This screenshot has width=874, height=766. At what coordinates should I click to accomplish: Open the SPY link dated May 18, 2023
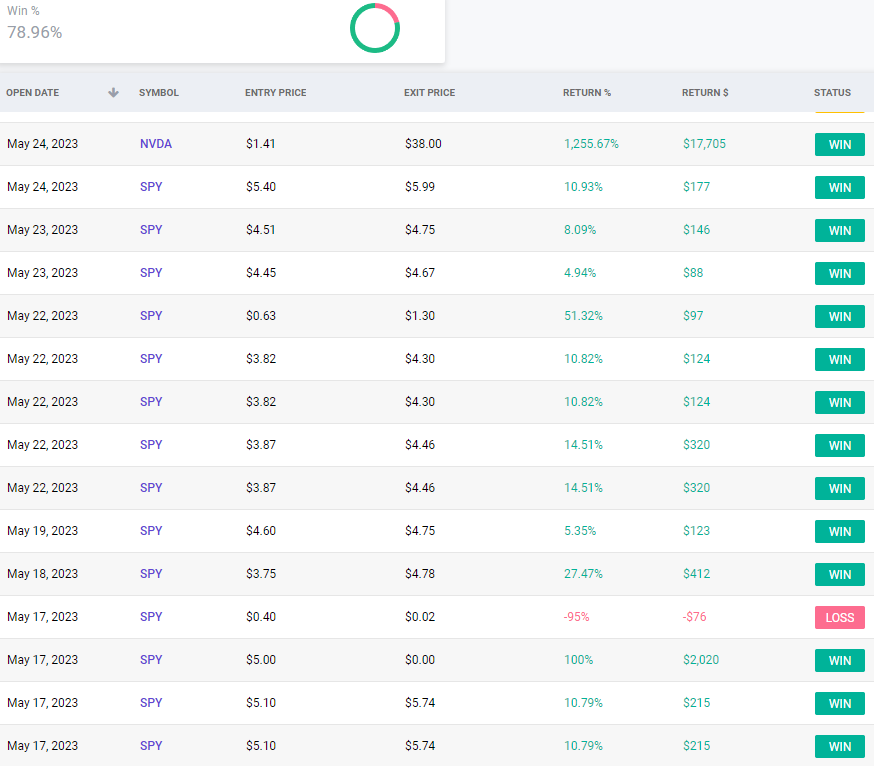(151, 574)
